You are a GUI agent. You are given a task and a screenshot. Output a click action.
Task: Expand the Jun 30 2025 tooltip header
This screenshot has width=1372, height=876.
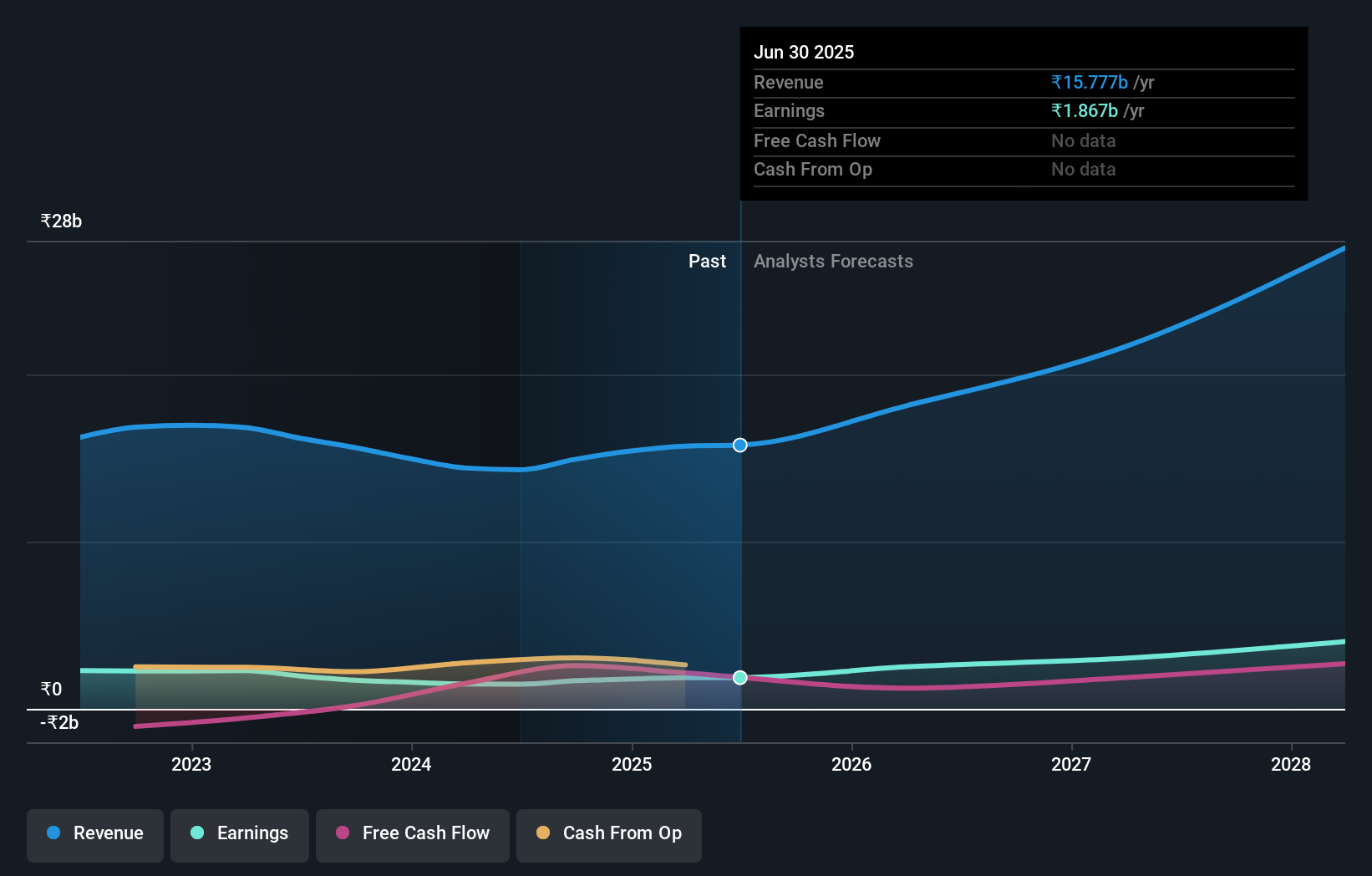click(x=804, y=52)
